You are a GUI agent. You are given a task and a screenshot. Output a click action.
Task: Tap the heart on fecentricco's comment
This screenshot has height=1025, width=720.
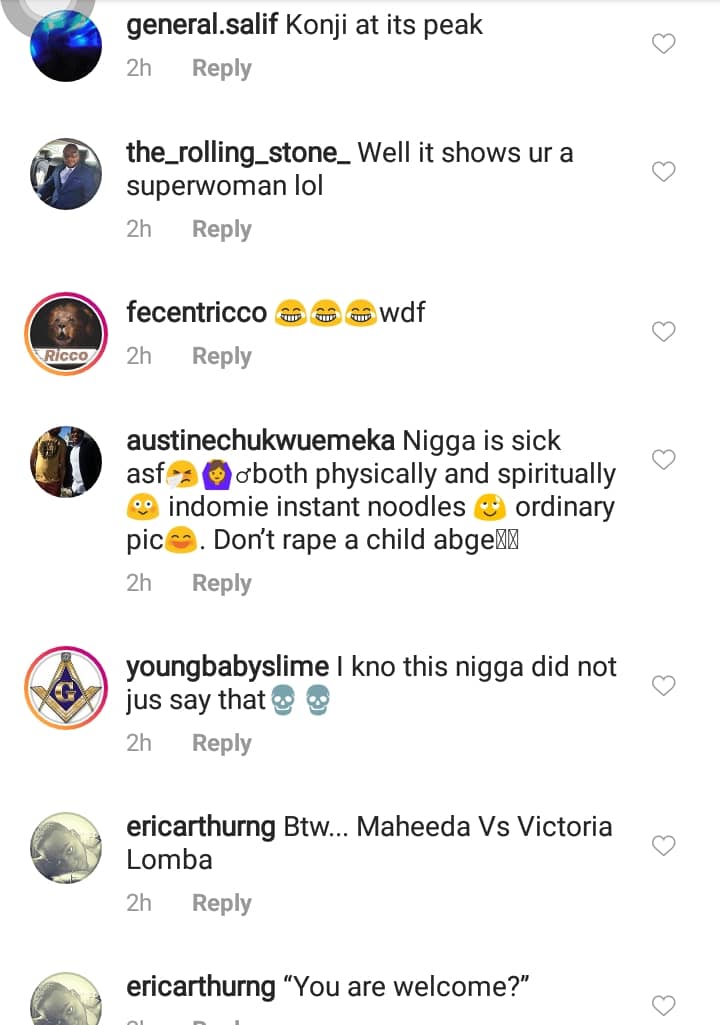coord(664,332)
